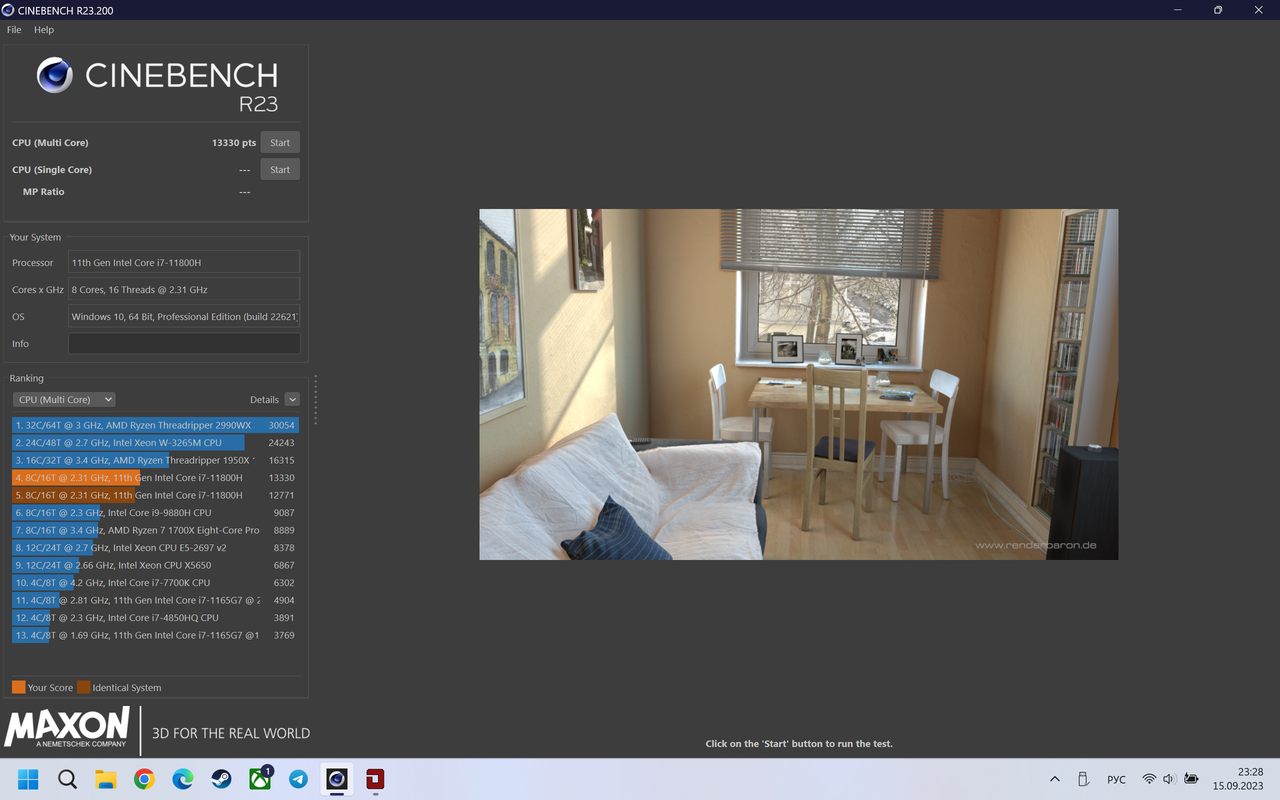
Task: Open Windows Search from the taskbar
Action: coord(67,779)
